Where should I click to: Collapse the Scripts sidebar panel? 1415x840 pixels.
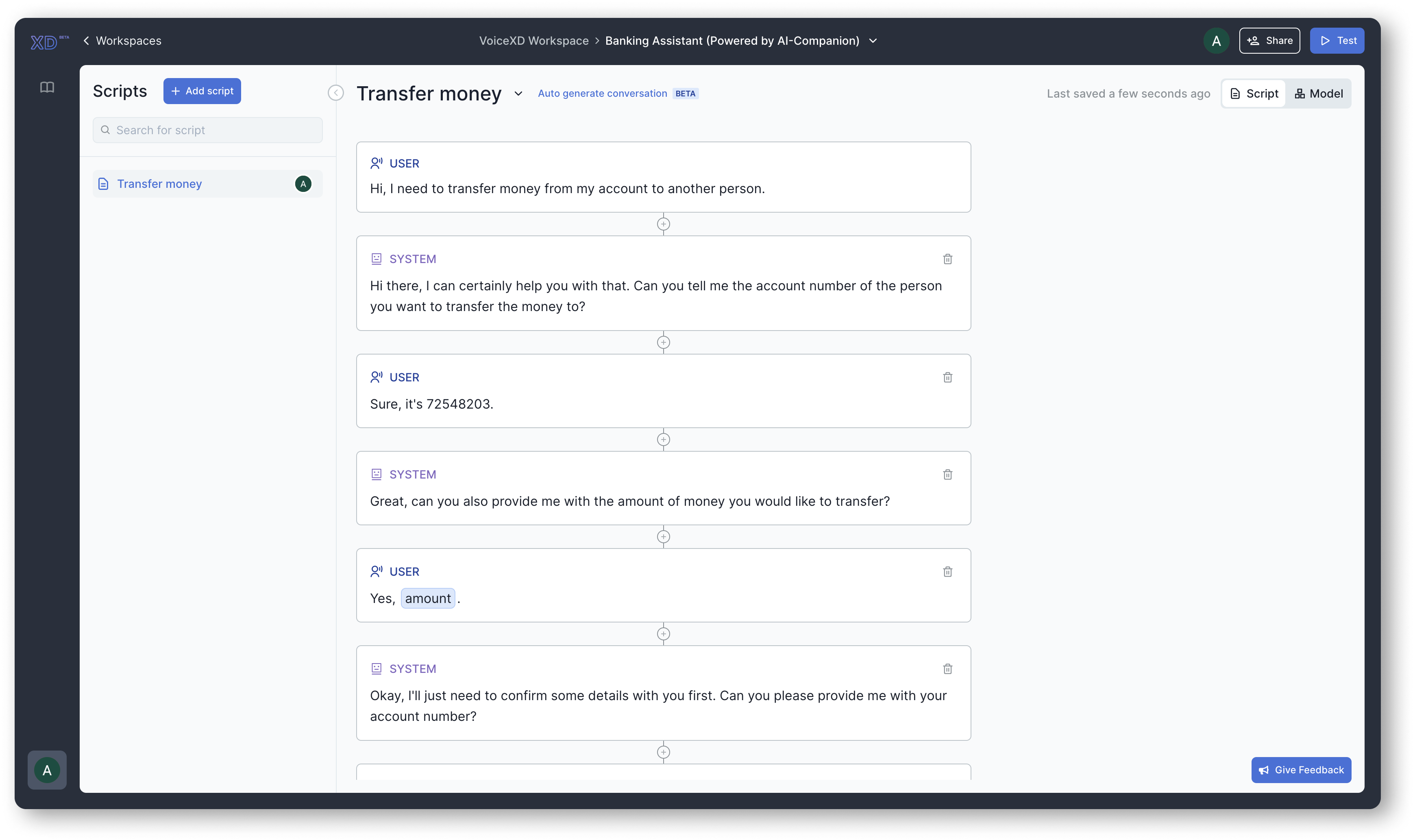pyautogui.click(x=335, y=93)
